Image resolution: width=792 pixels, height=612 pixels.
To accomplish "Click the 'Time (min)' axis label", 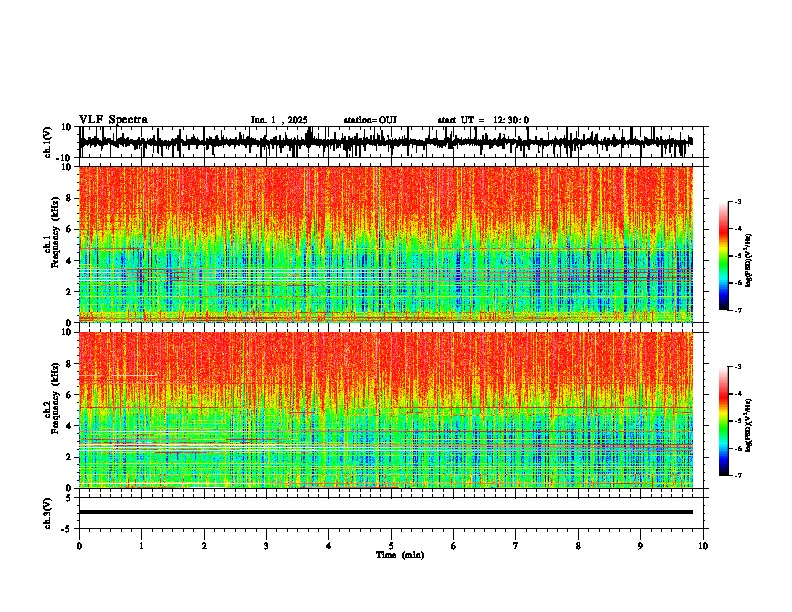I will 400,555.
